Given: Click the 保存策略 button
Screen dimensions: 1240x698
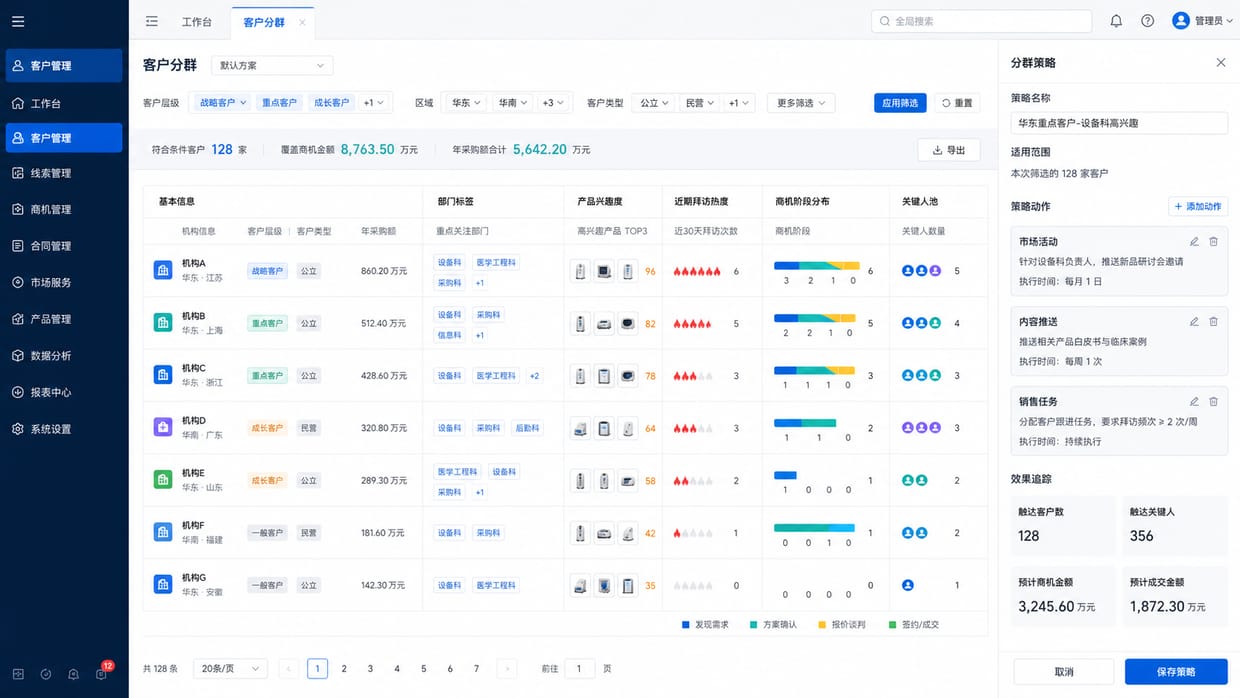Looking at the screenshot, I should [1176, 671].
